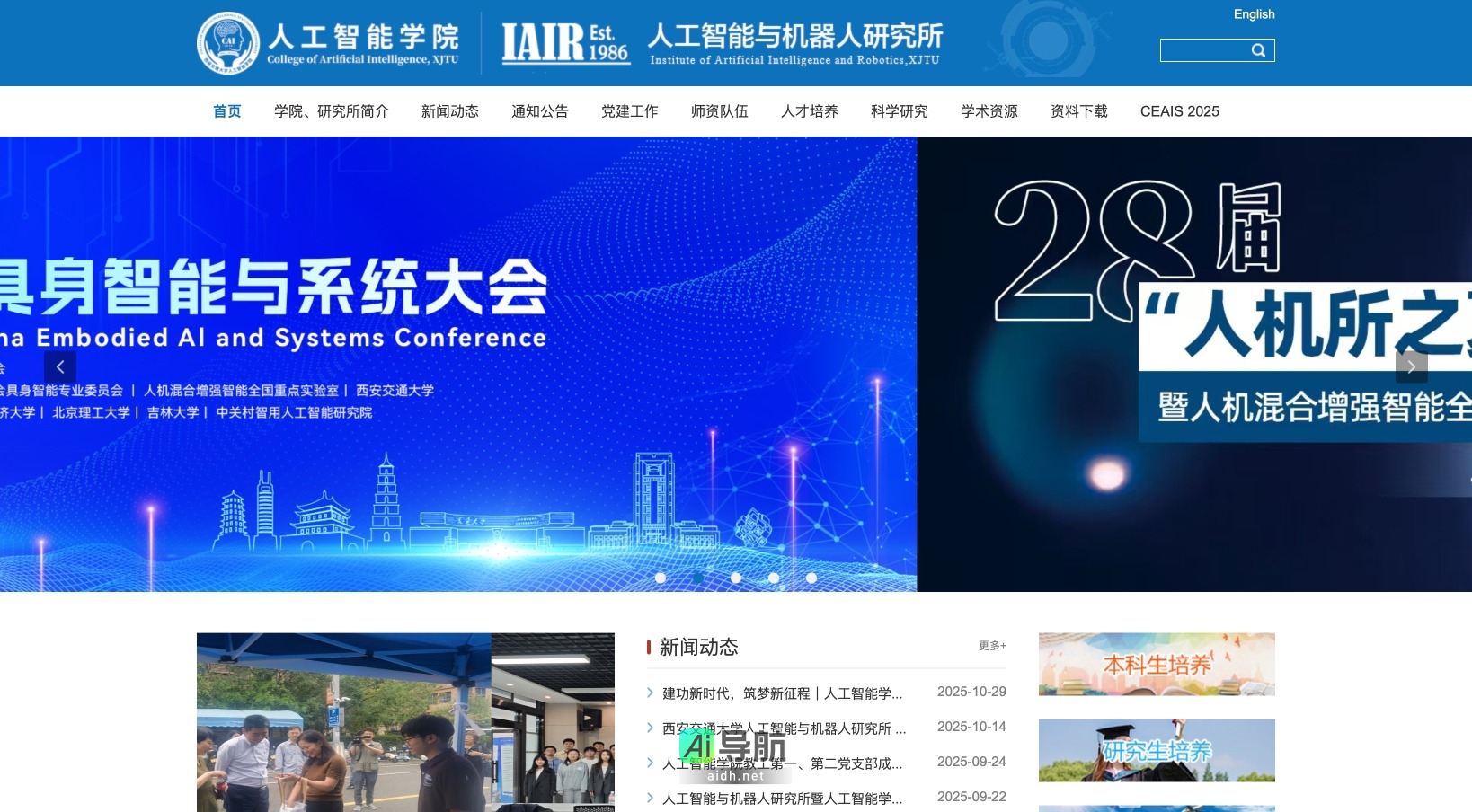Select the last carousel indicator dot
1472x812 pixels.
coord(811,578)
